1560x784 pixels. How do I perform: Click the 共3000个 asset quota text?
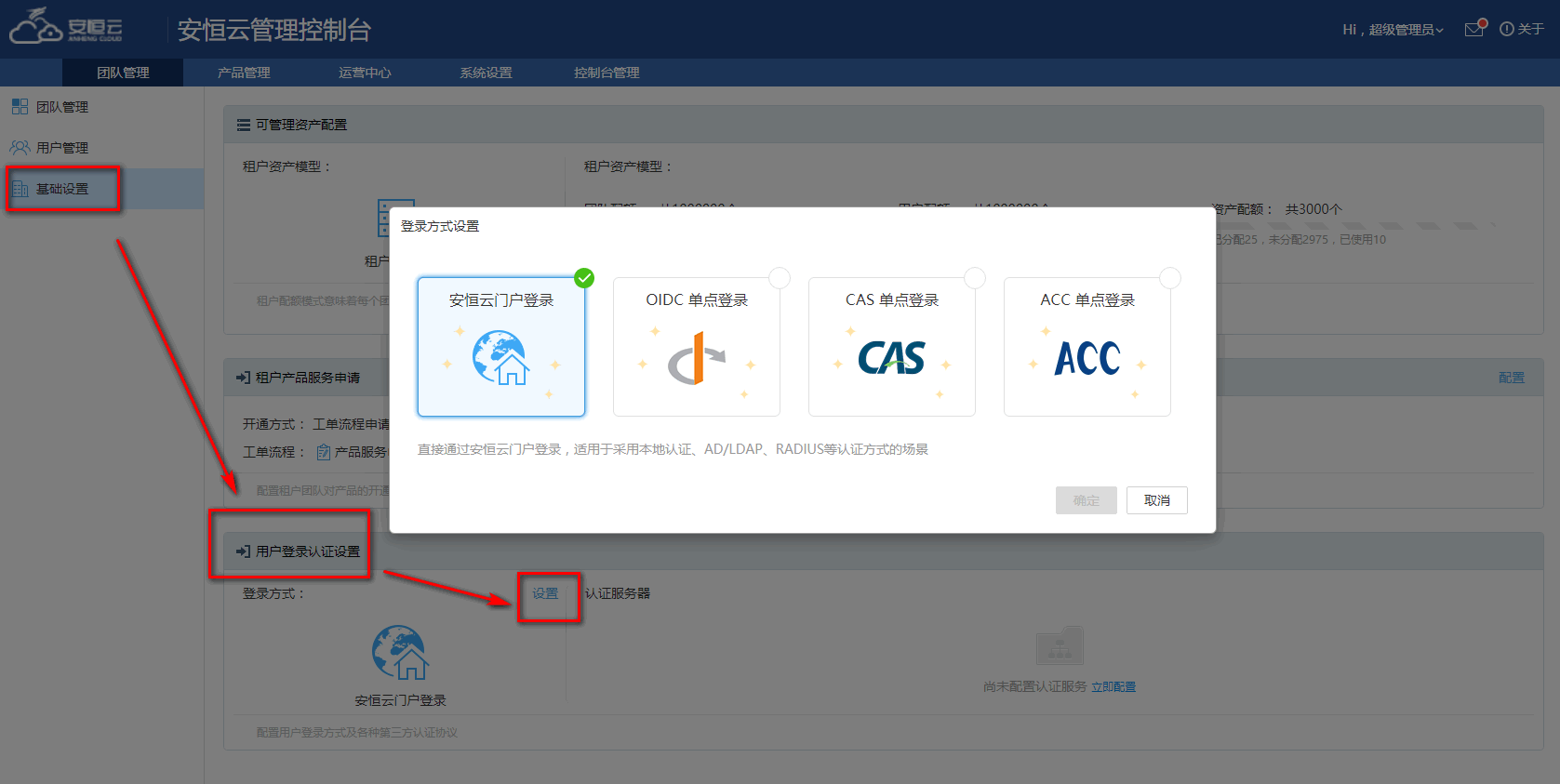pyautogui.click(x=1313, y=209)
